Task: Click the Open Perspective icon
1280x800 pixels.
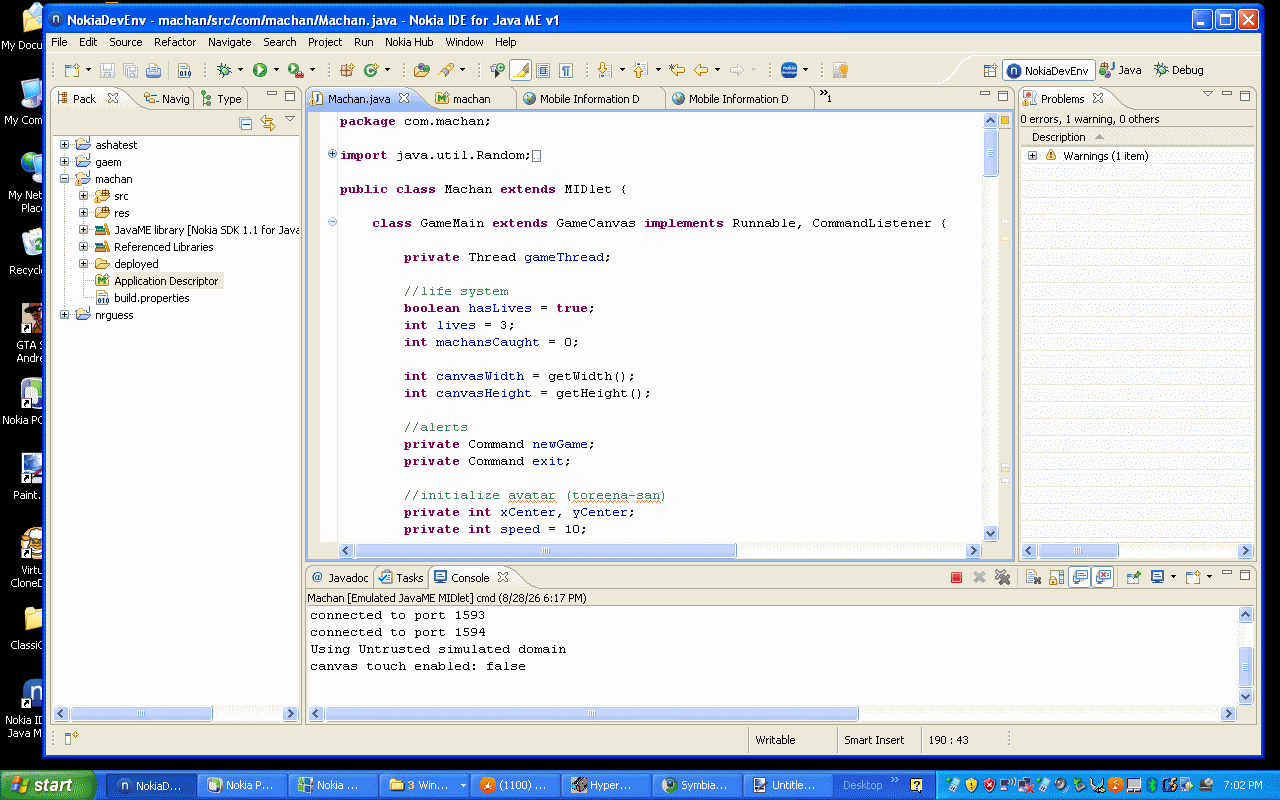Action: click(x=990, y=70)
